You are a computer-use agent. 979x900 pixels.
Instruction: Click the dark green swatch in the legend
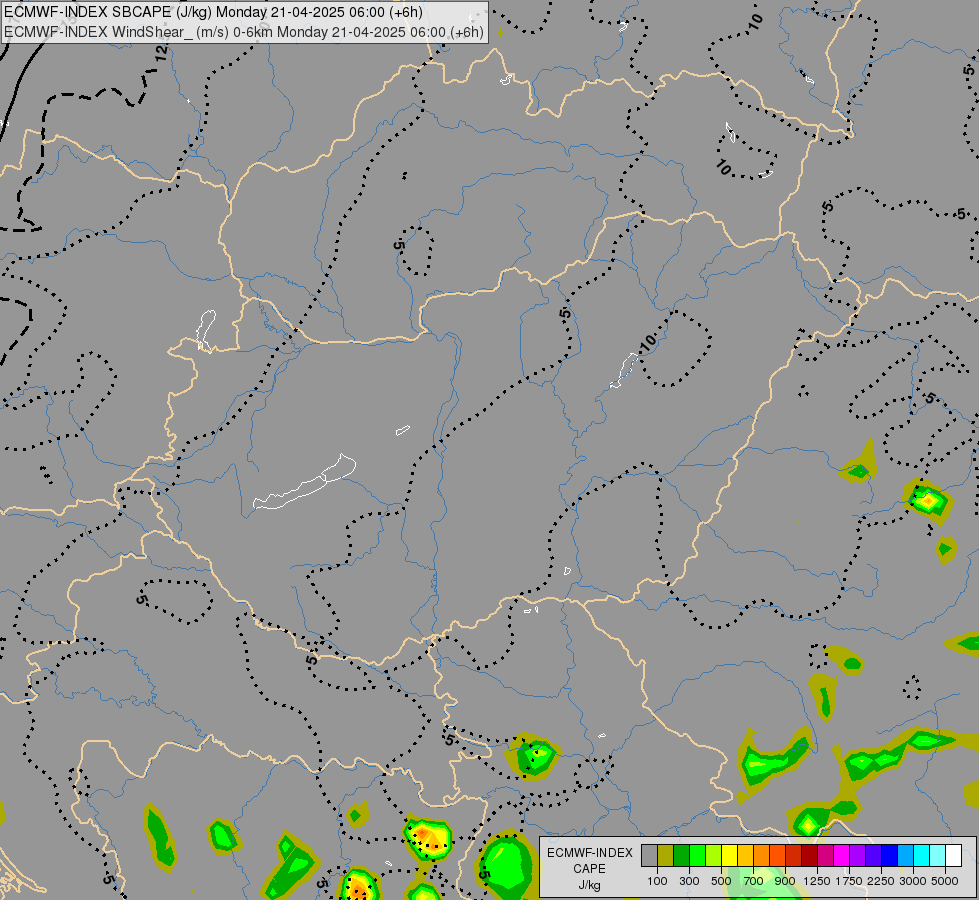click(681, 855)
